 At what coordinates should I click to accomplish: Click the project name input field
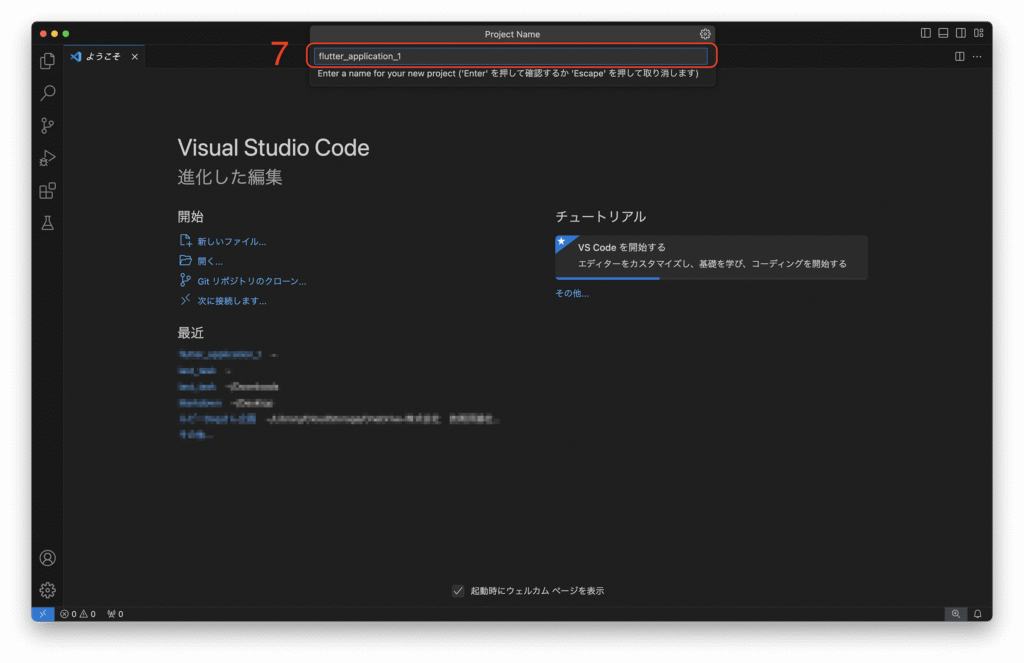tap(511, 56)
